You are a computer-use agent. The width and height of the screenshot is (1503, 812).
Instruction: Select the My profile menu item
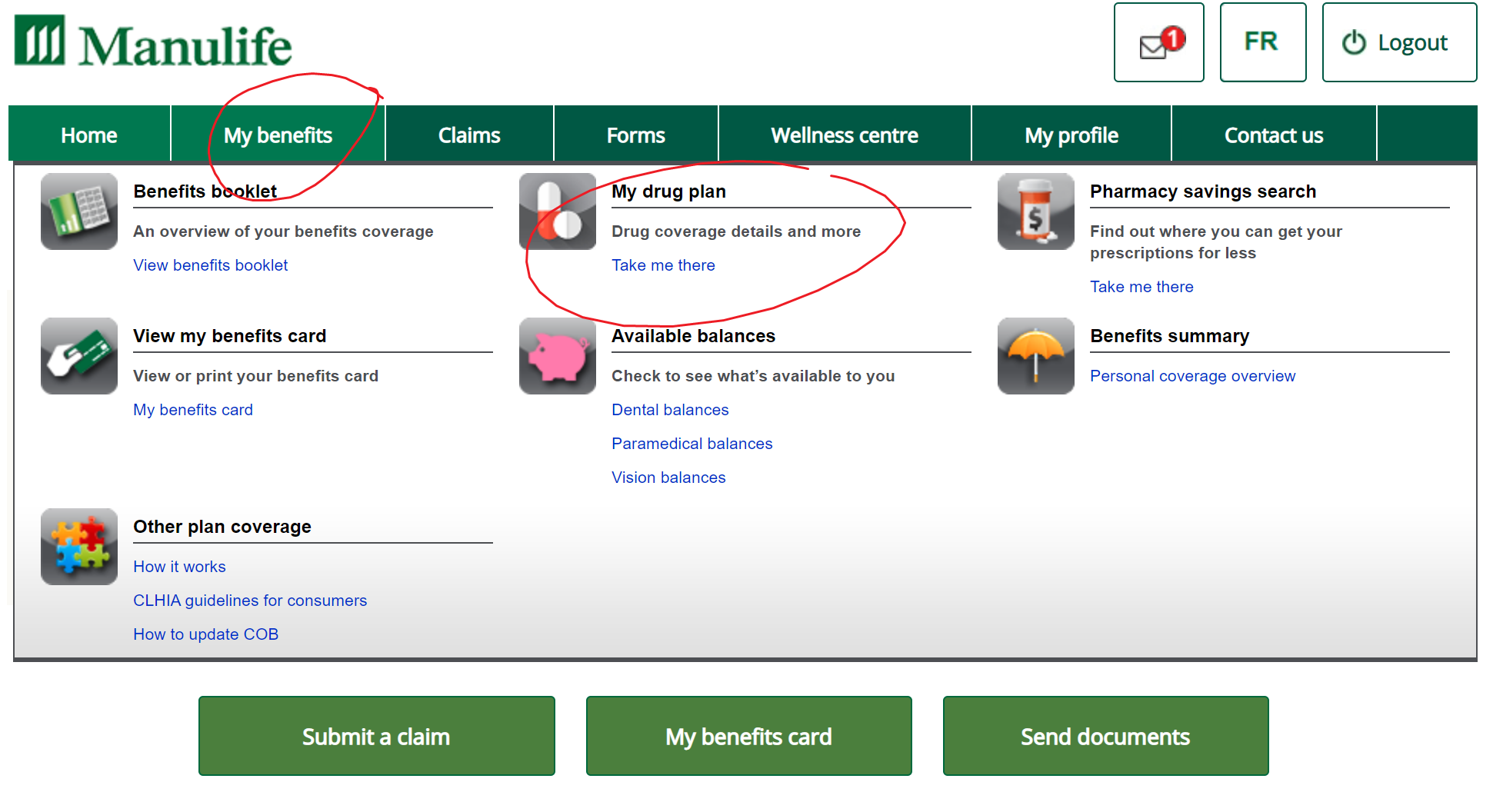(1071, 135)
